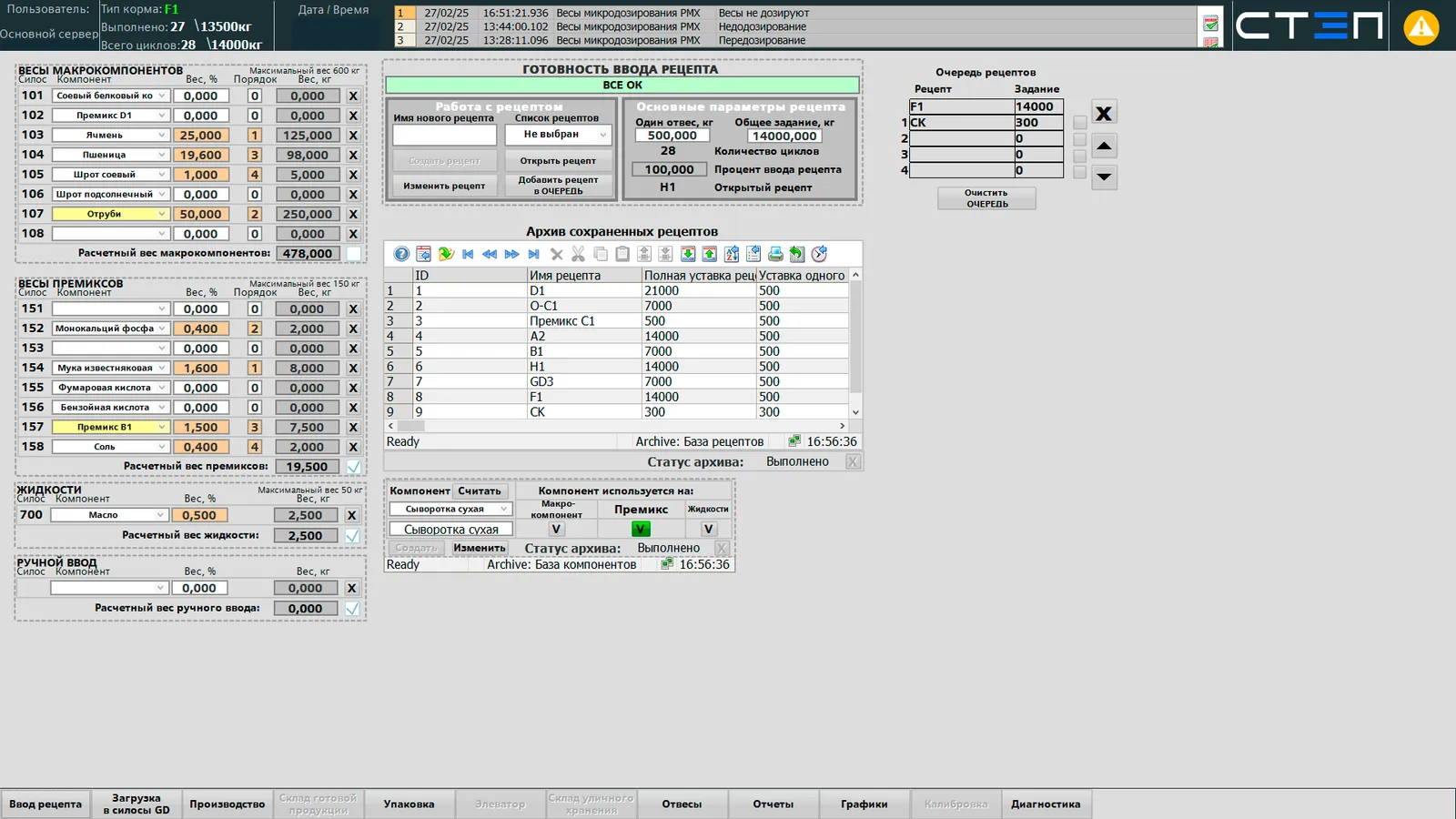
Task: Open empty silo 108 component dropdown
Action: tap(162, 234)
